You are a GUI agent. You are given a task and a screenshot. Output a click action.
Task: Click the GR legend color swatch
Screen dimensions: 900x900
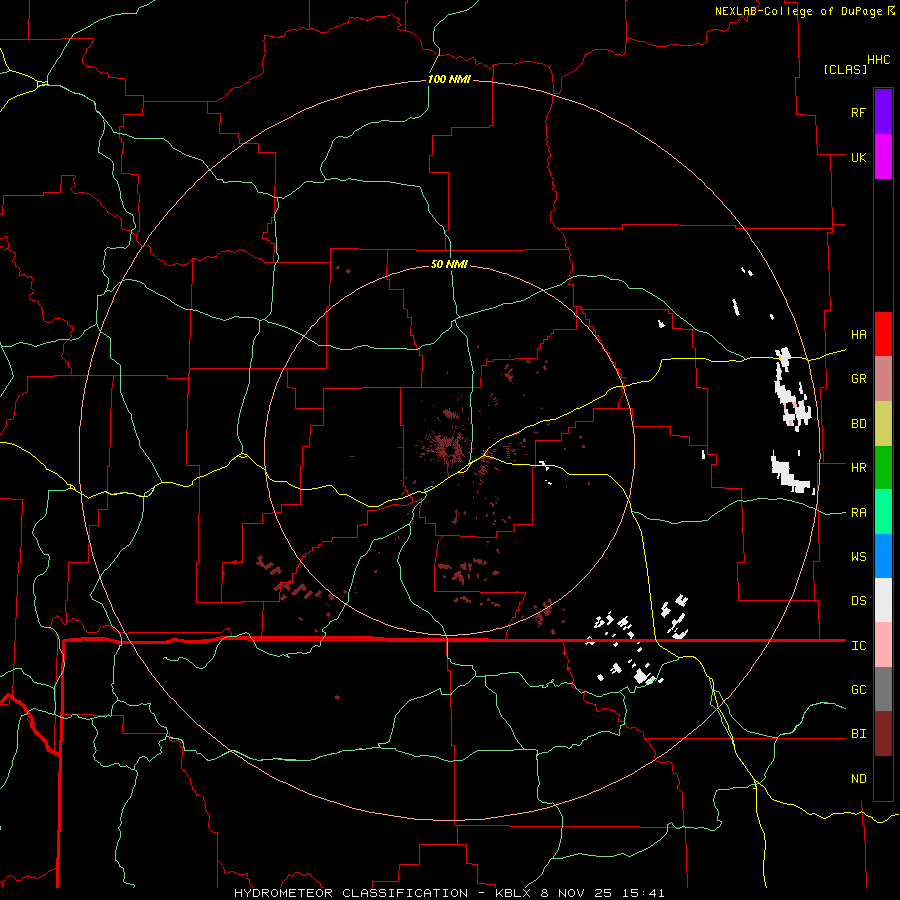coord(883,379)
